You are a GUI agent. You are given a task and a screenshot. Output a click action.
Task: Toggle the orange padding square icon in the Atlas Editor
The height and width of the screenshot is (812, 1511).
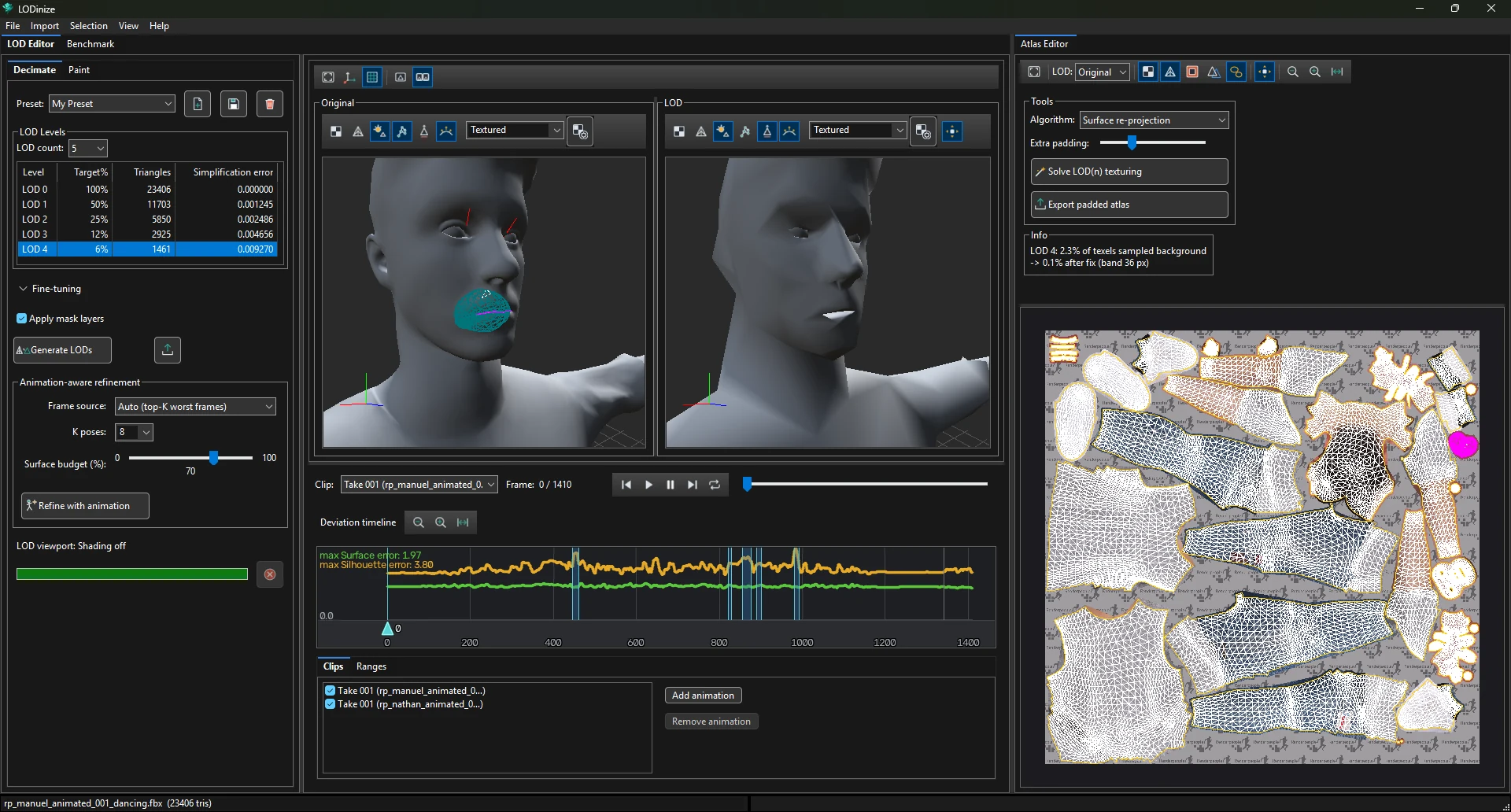click(1192, 72)
